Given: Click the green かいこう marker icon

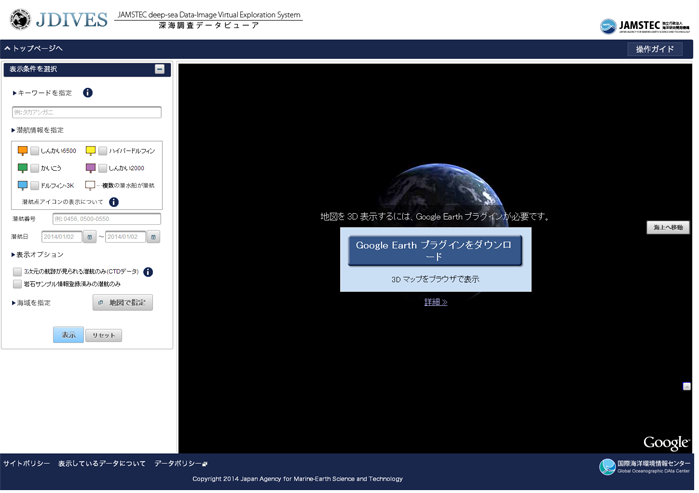Looking at the screenshot, I should pos(23,168).
